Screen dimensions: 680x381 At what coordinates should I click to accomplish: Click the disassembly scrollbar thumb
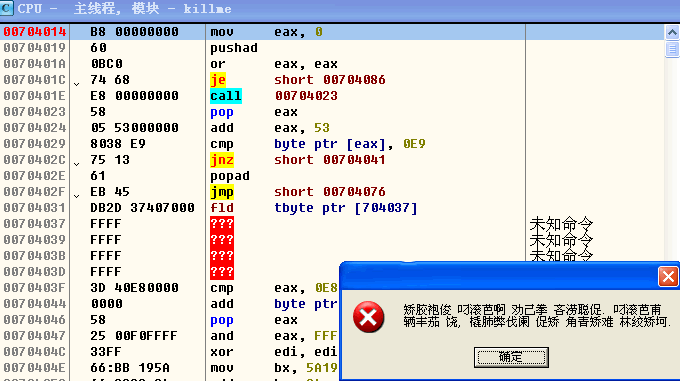tap(672, 49)
